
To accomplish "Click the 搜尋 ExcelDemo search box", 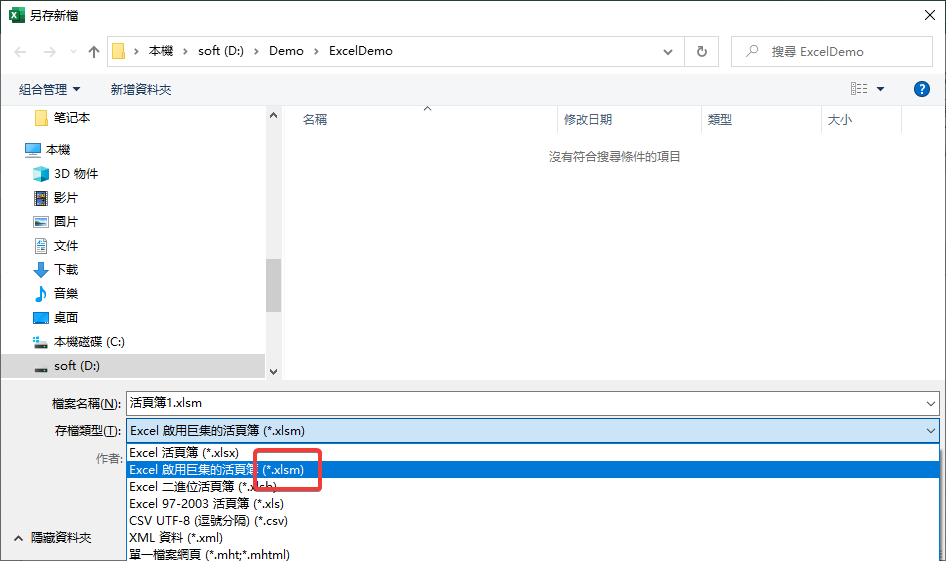I will [832, 52].
